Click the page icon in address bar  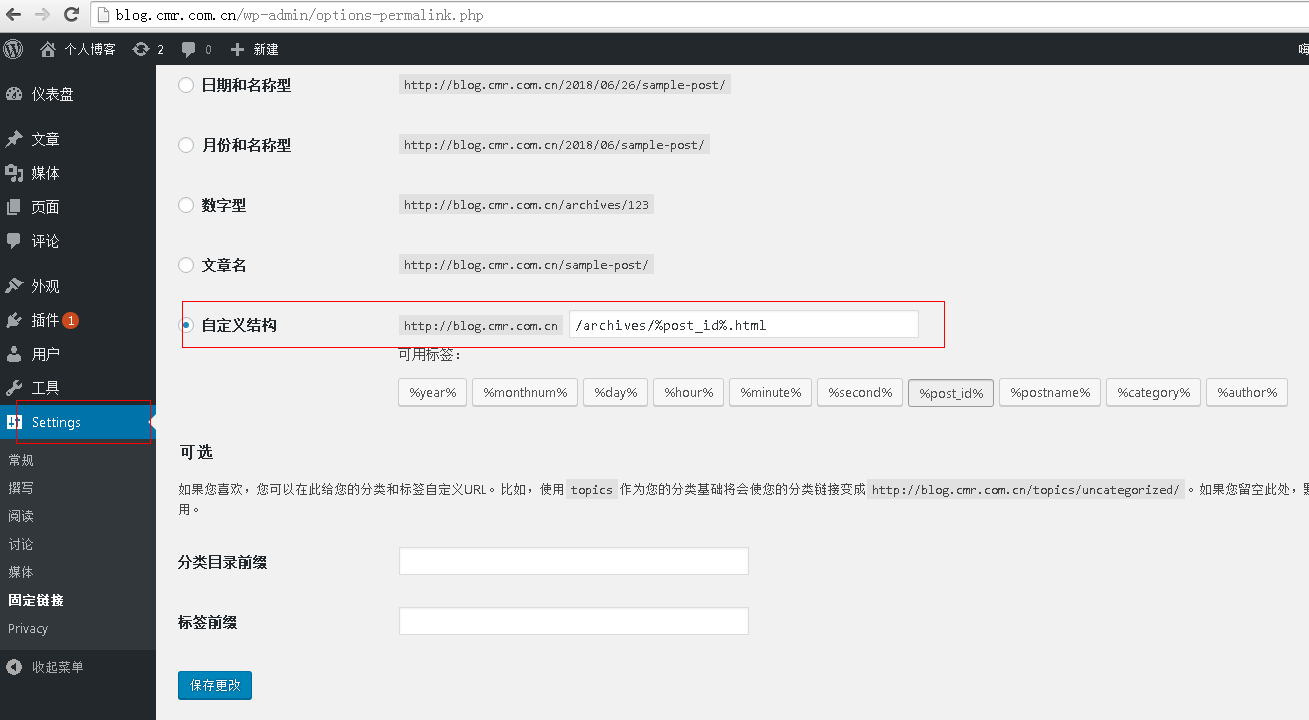105,15
